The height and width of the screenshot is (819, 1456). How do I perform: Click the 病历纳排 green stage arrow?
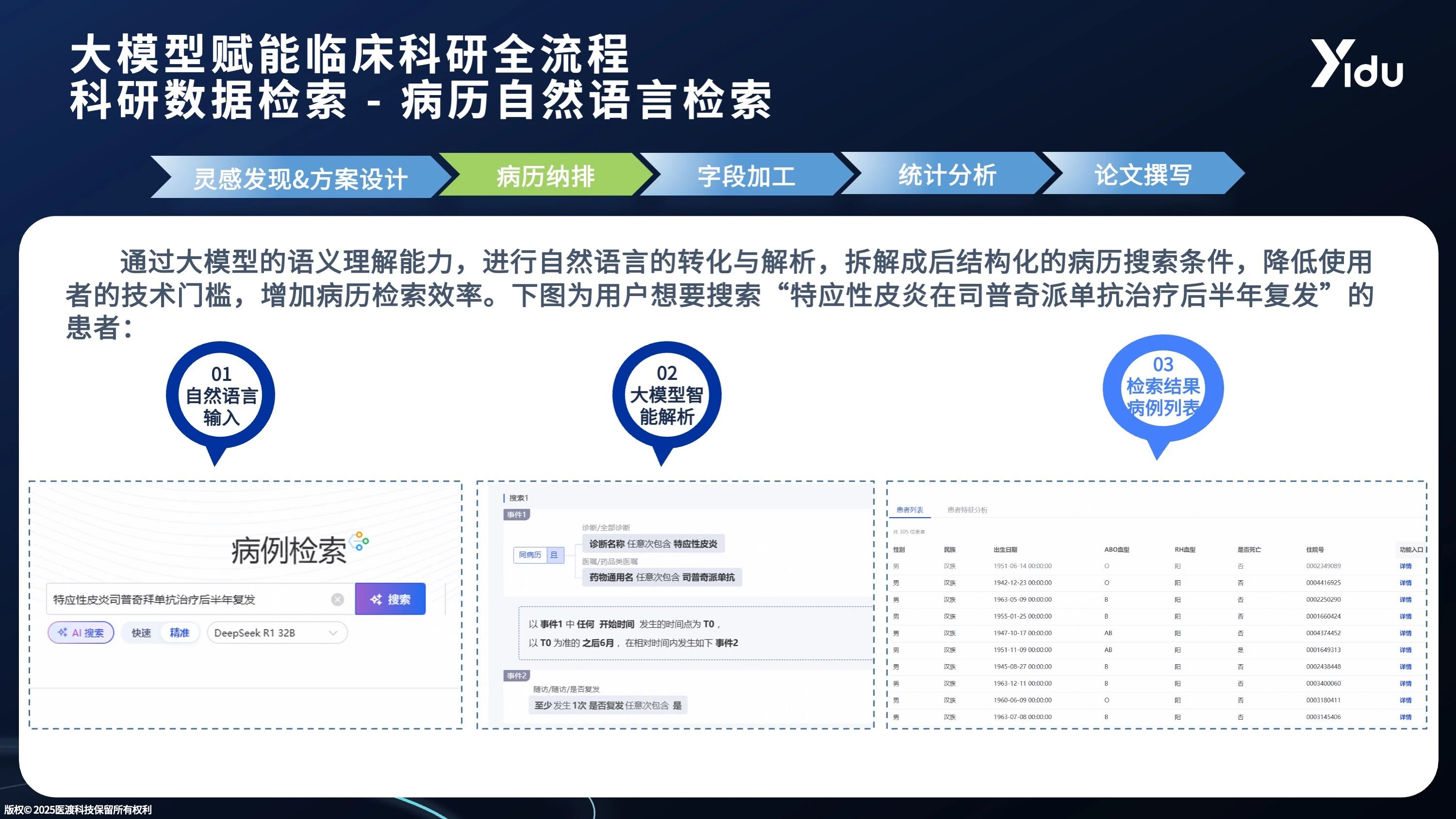[x=545, y=176]
